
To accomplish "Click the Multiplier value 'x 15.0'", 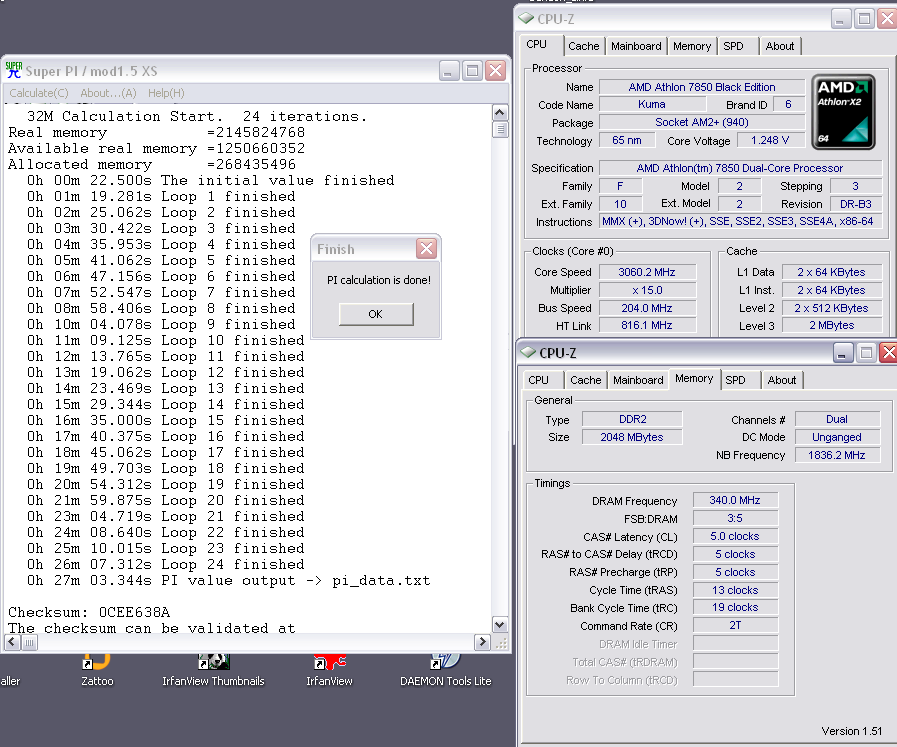I will (647, 290).
